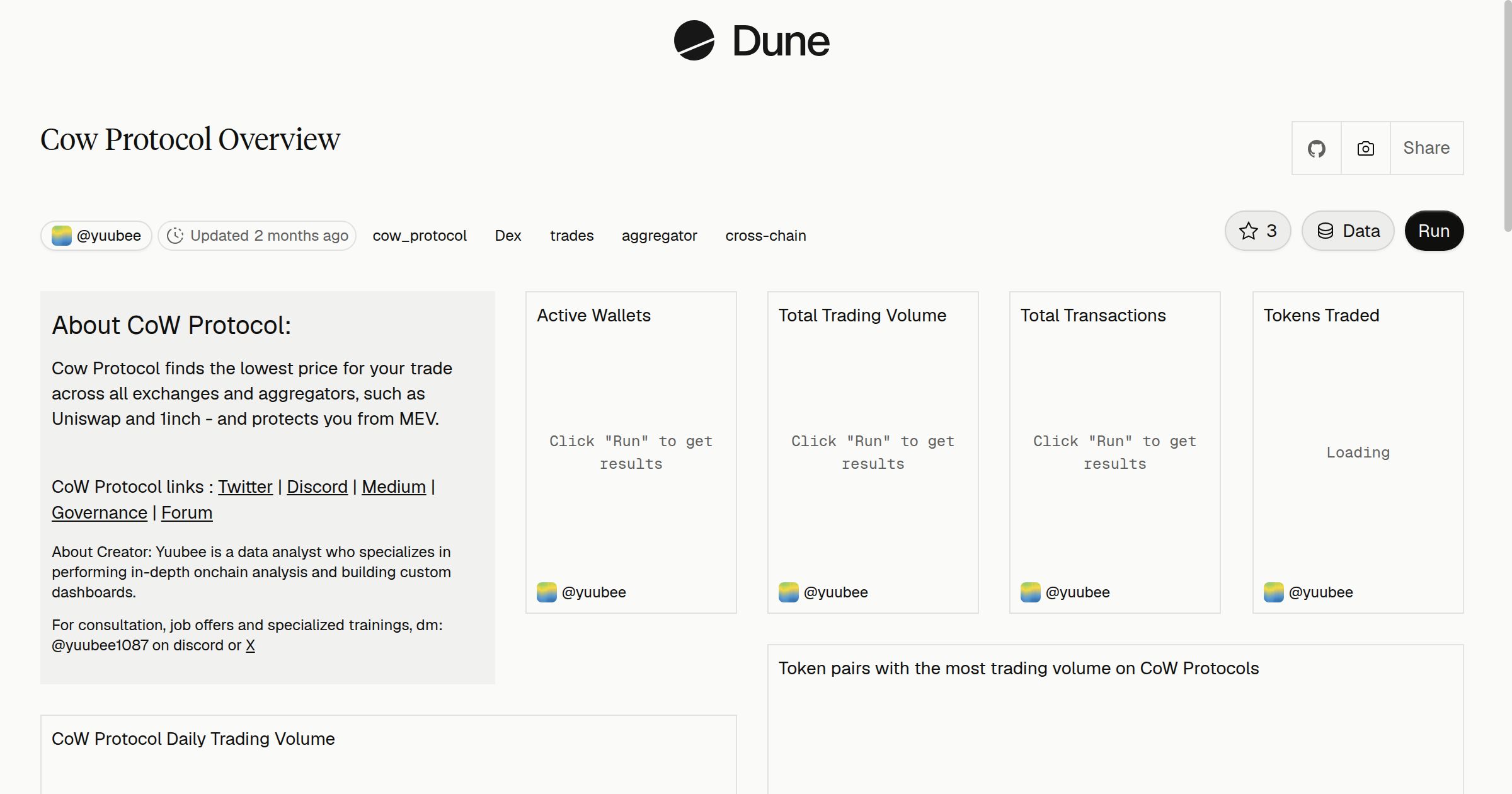Image resolution: width=1512 pixels, height=794 pixels.
Task: Star this dashboard (3 stars)
Action: pyautogui.click(x=1257, y=231)
